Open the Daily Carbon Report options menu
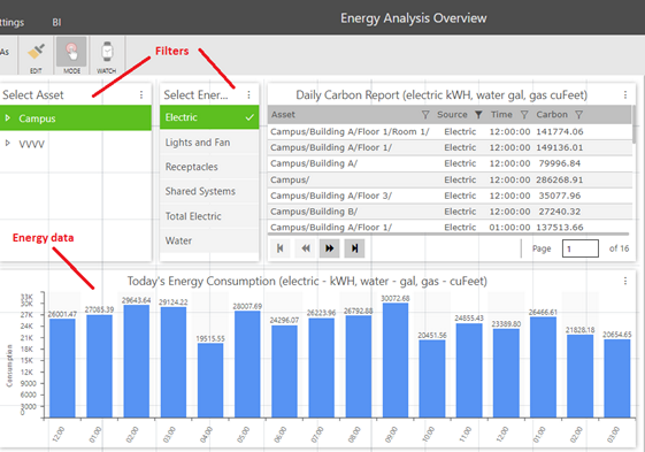Screen dimensions: 645x452 click(625, 95)
